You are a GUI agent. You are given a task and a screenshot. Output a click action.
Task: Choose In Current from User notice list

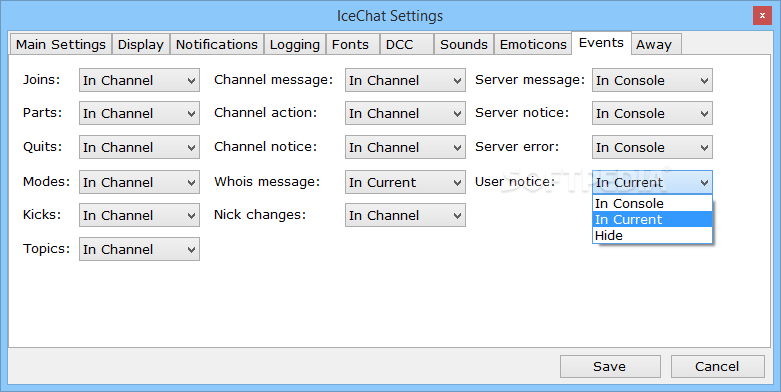[652, 219]
